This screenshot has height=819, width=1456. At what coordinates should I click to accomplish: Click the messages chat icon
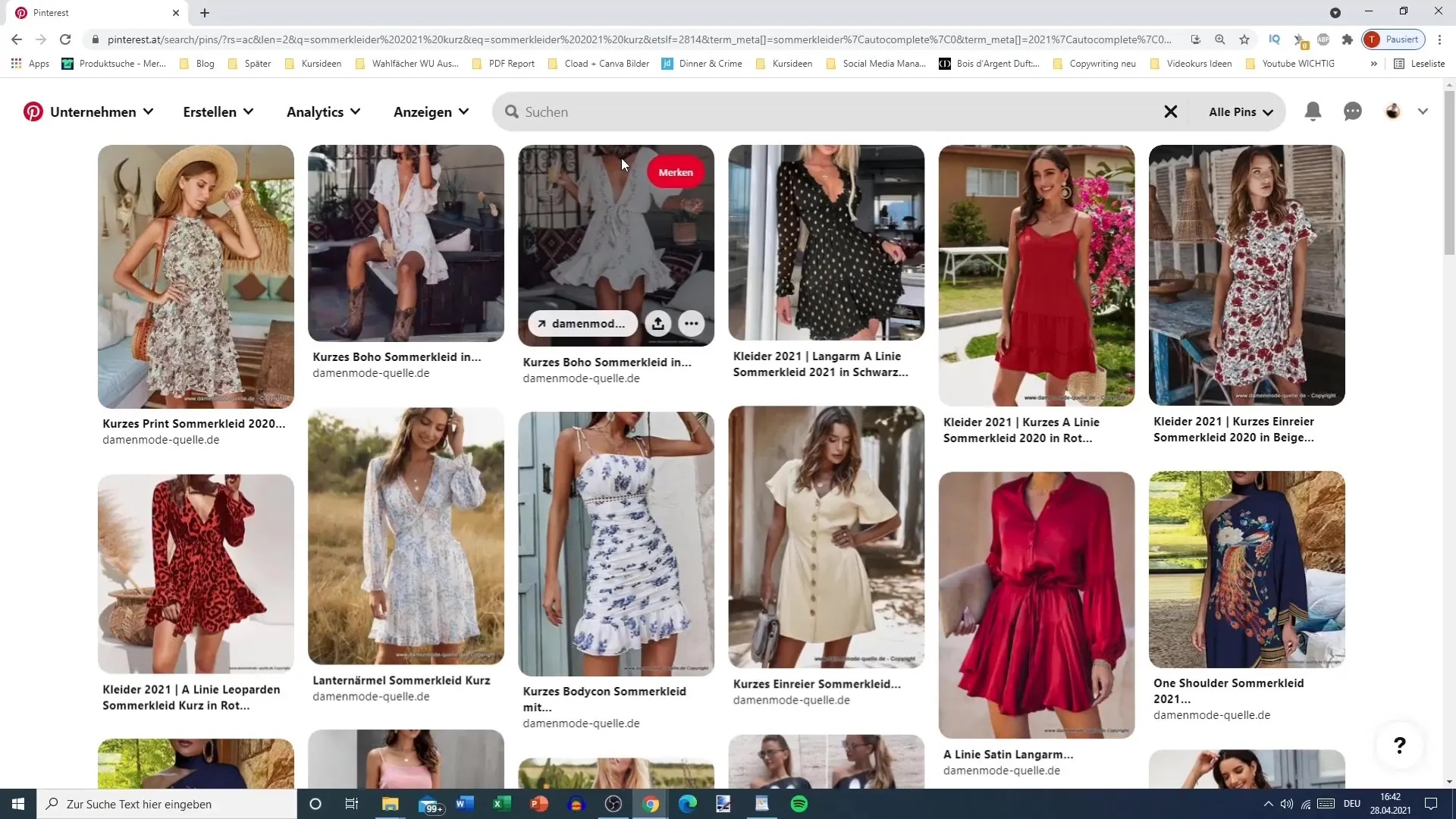click(x=1353, y=111)
